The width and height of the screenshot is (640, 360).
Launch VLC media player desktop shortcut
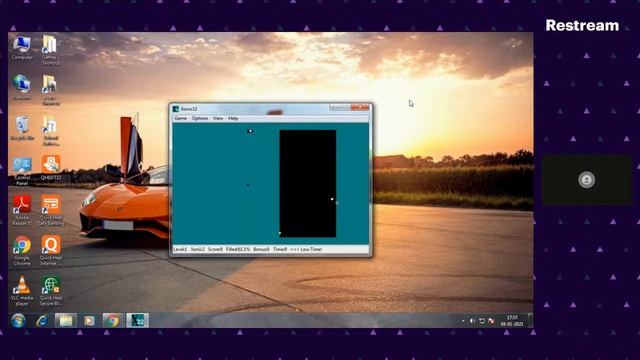pyautogui.click(x=22, y=291)
